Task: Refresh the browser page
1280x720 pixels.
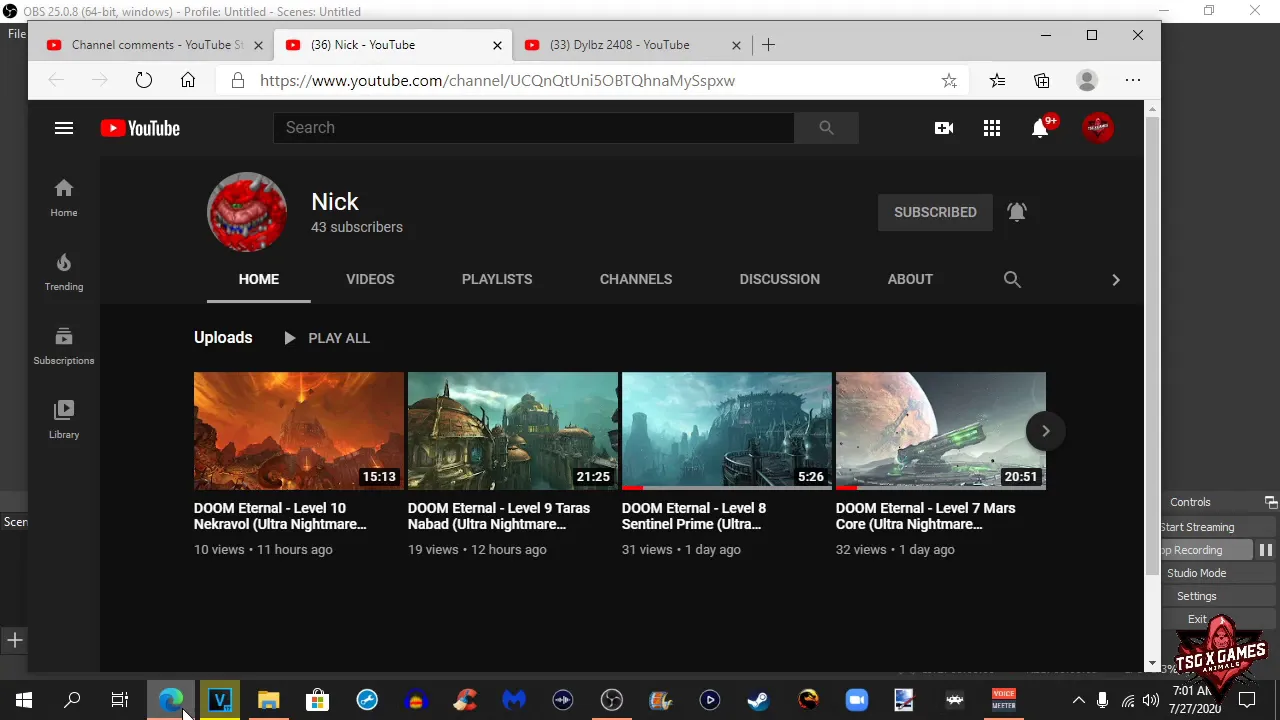Action: [143, 81]
